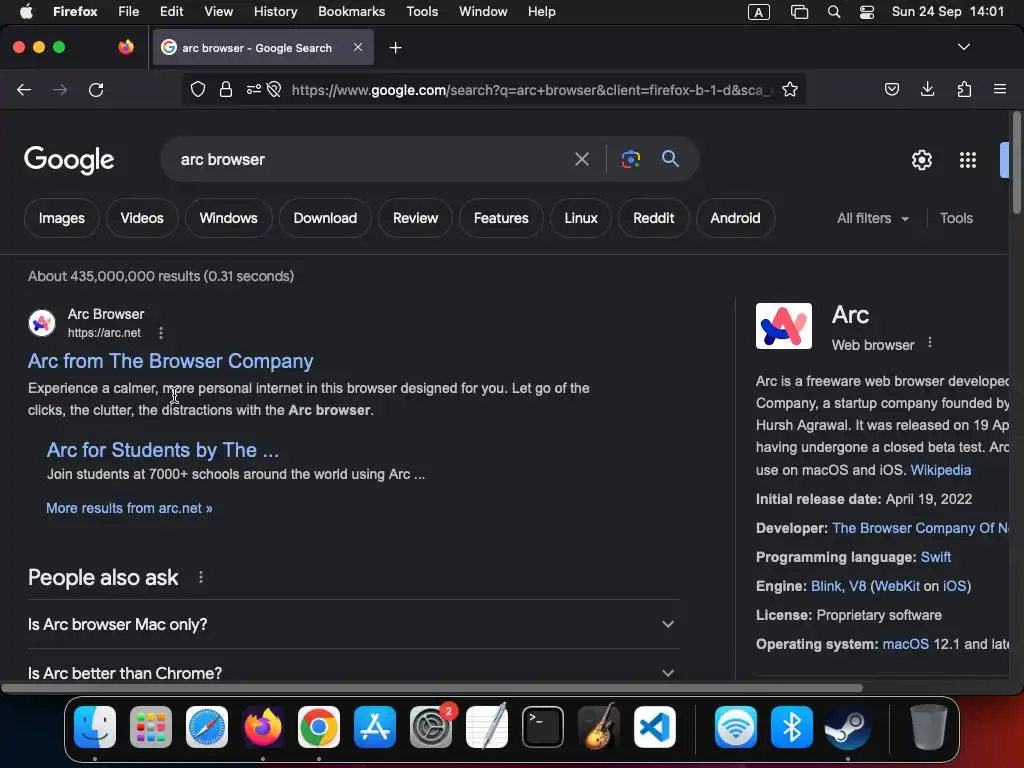Select the Android filter chip
This screenshot has height=768, width=1024.
(735, 218)
